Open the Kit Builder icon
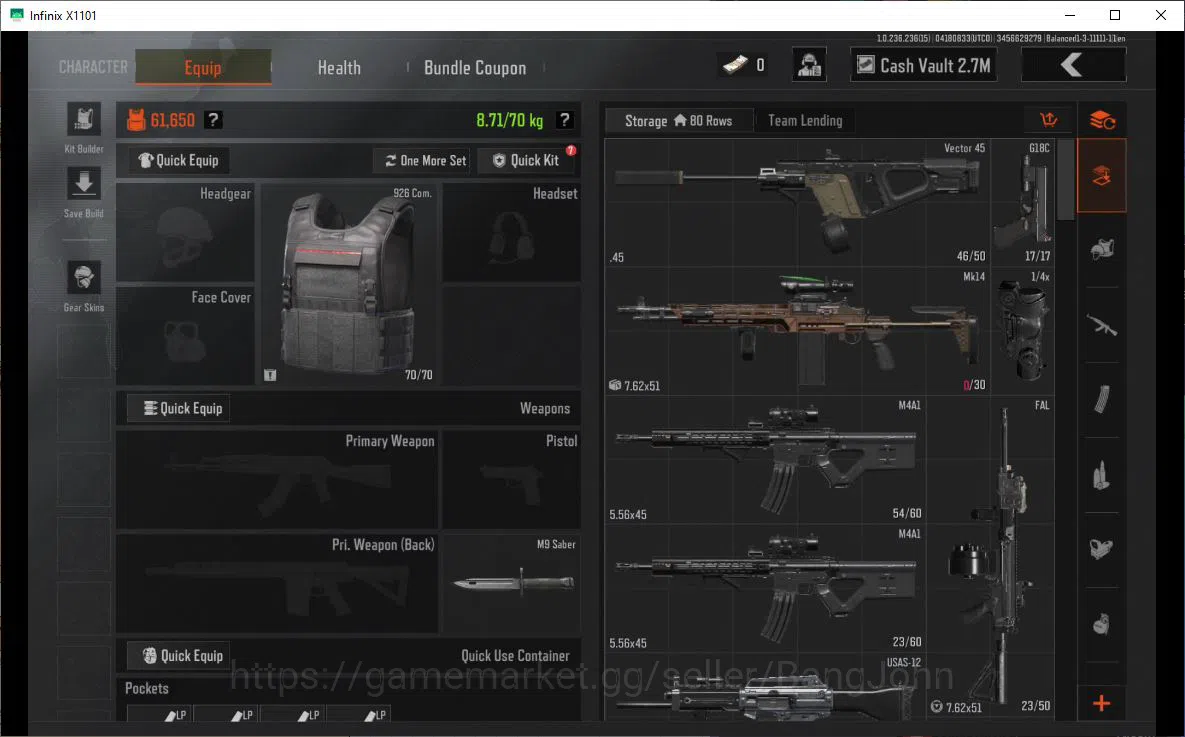The image size is (1185, 737). [84, 119]
